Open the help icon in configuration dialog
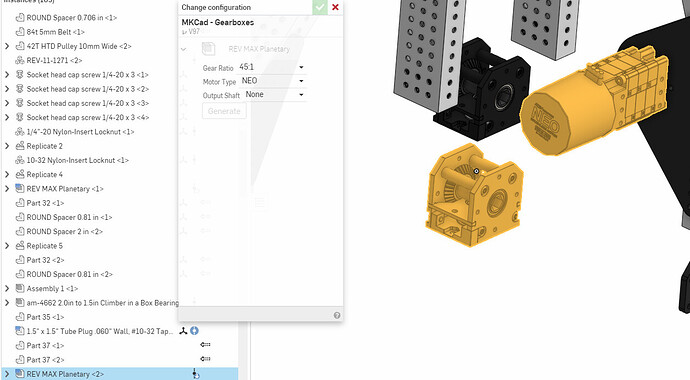 click(337, 315)
